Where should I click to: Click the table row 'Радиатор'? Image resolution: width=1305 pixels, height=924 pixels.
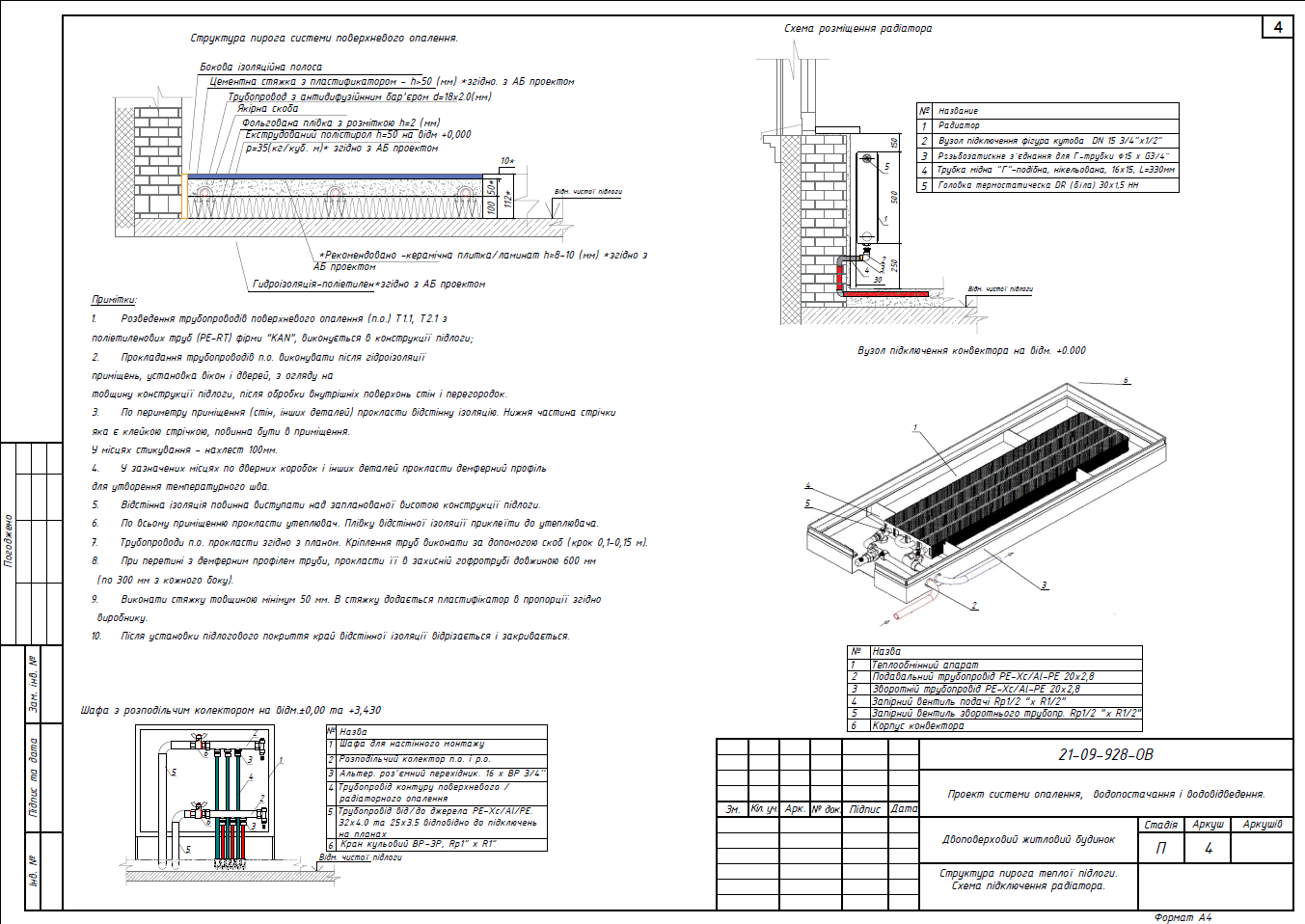coord(1047,125)
